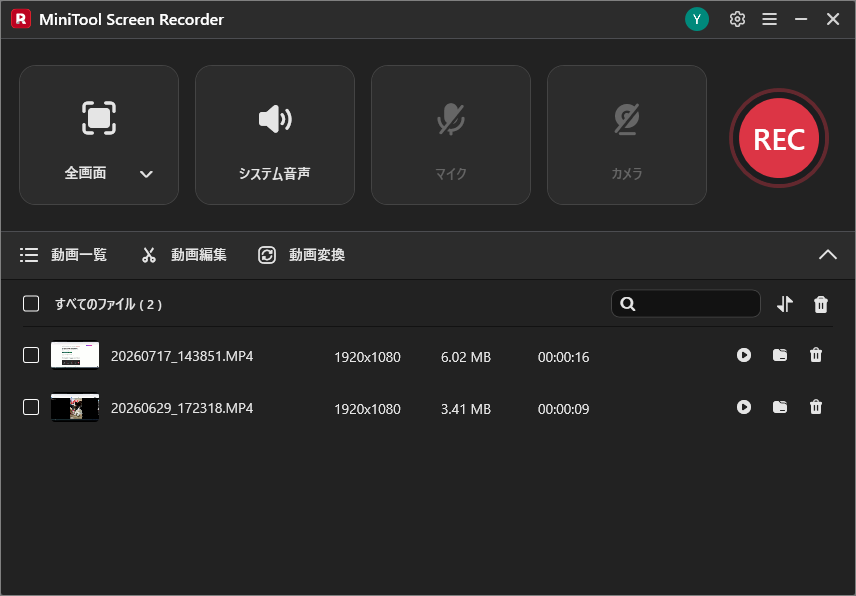Image resolution: width=856 pixels, height=596 pixels.
Task: Enable the microphone (マイク) card
Action: click(450, 135)
